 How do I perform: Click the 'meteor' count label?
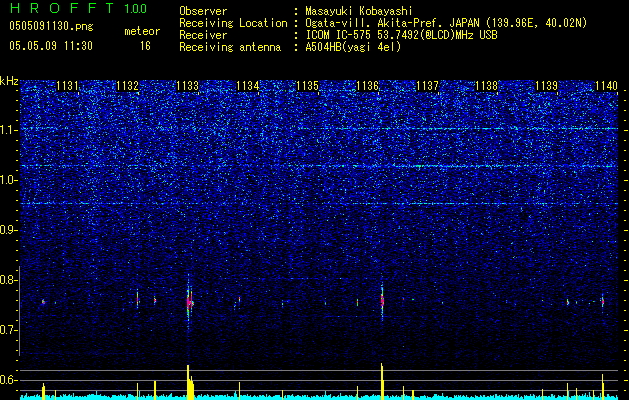(142, 31)
